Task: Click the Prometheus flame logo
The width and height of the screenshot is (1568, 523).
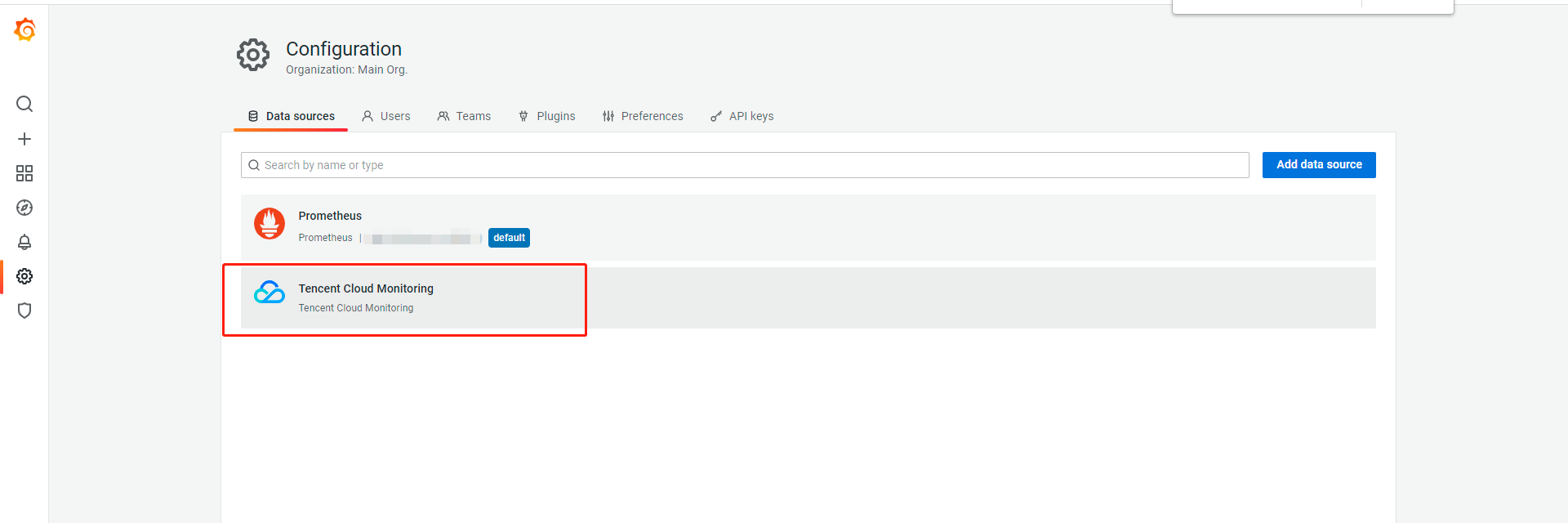Action: point(269,224)
